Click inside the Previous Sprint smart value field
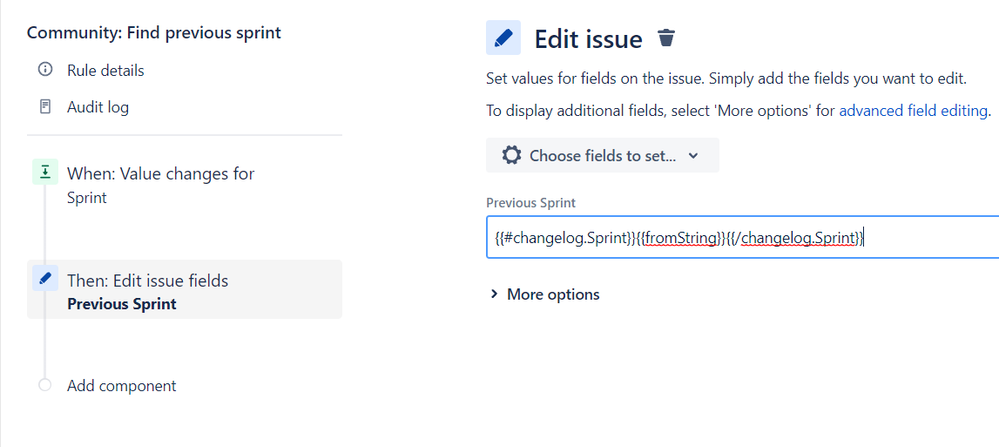The height and width of the screenshot is (447, 999). (740, 238)
